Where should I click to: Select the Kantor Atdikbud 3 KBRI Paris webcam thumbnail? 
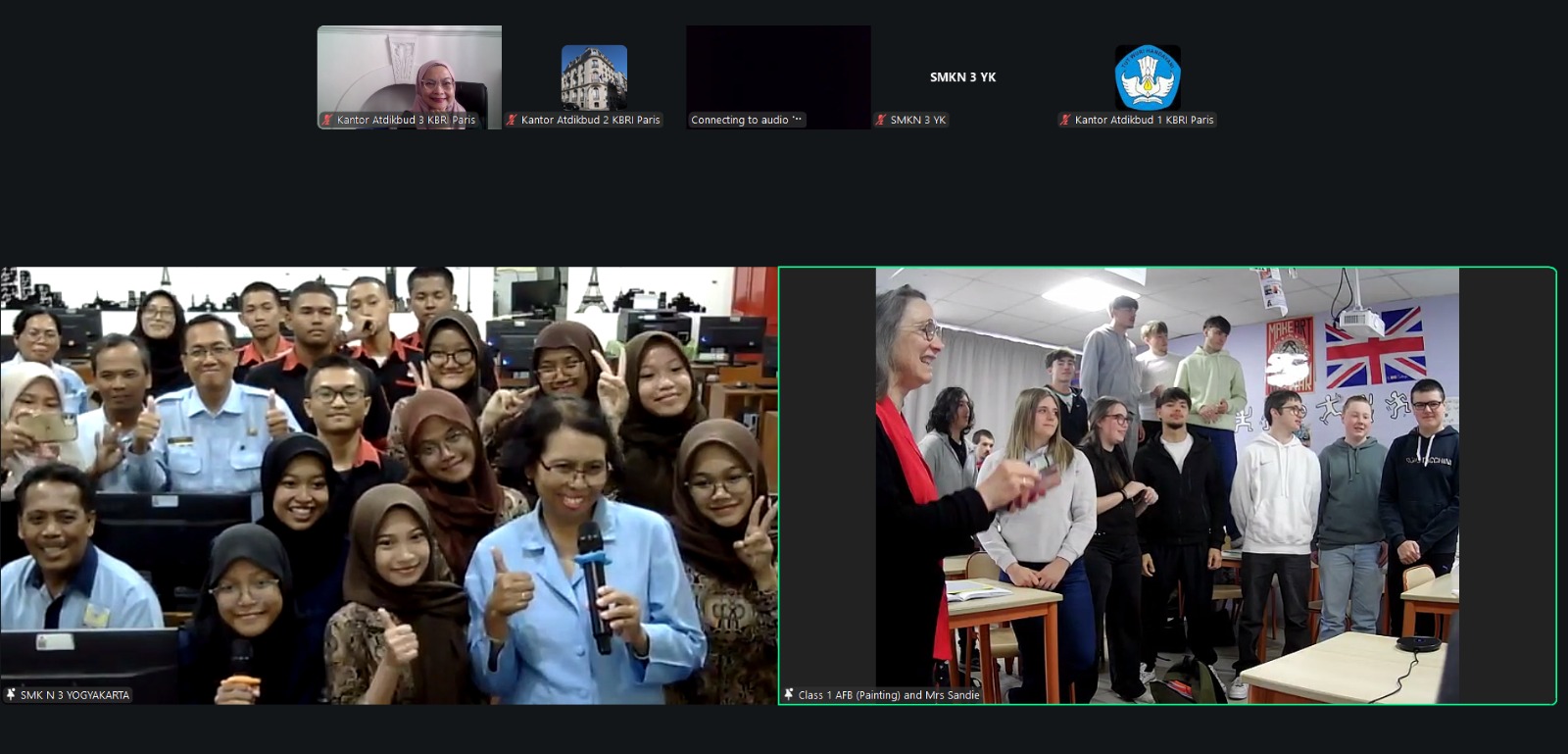click(x=410, y=77)
